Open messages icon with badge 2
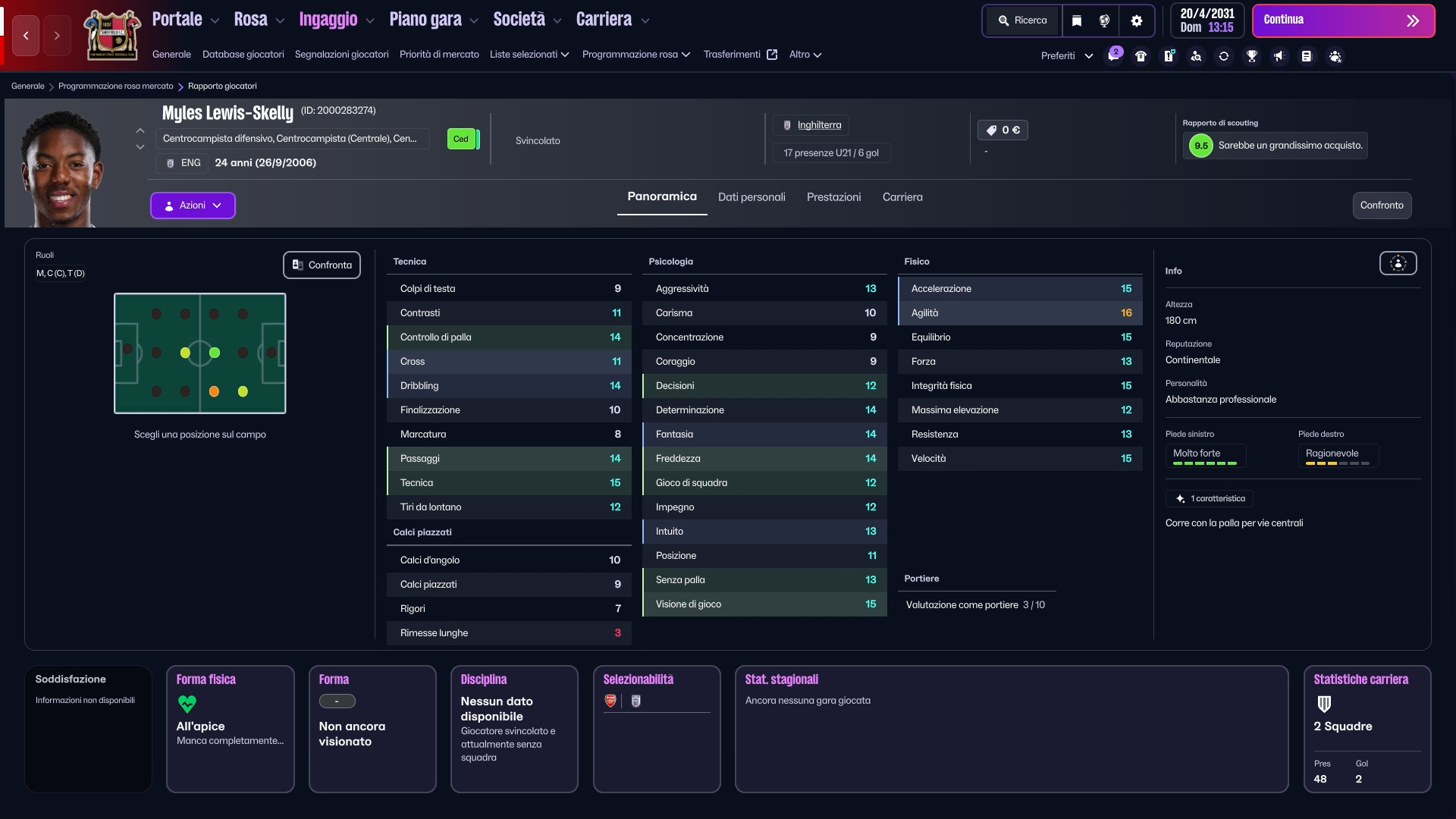The width and height of the screenshot is (1456, 819). pyautogui.click(x=1113, y=55)
